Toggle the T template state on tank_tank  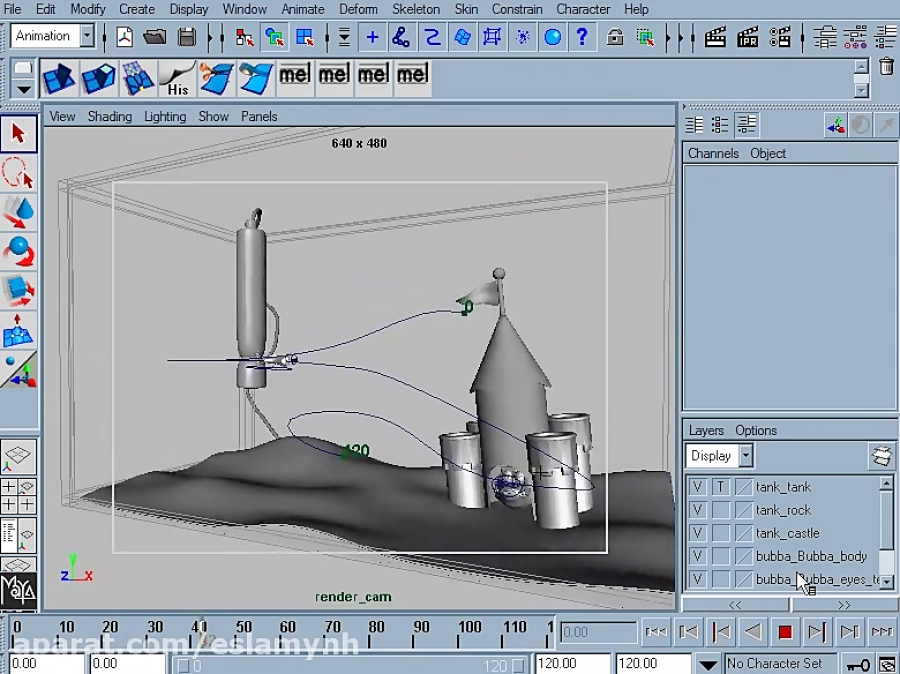pos(720,487)
